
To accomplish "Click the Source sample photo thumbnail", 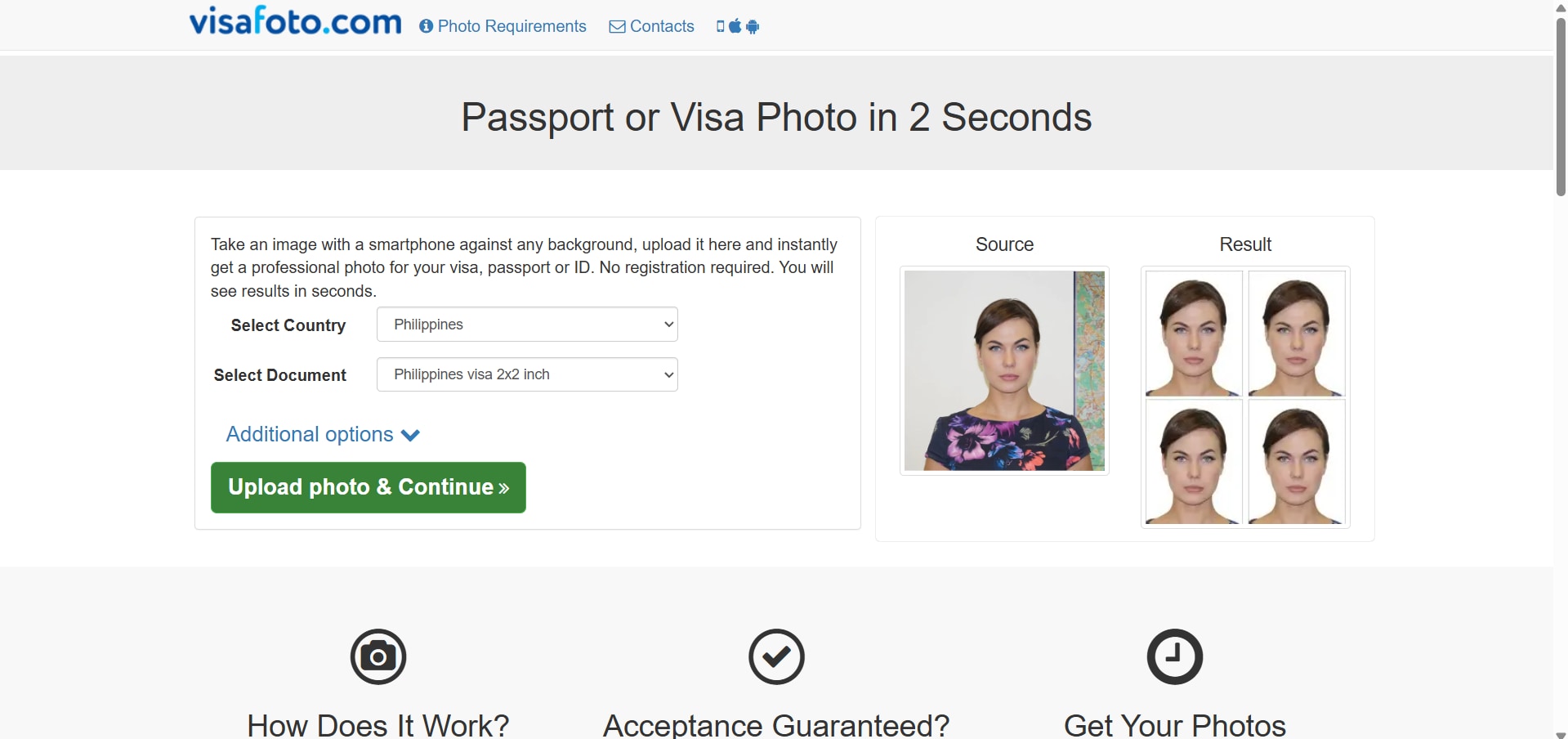I will (x=1004, y=370).
